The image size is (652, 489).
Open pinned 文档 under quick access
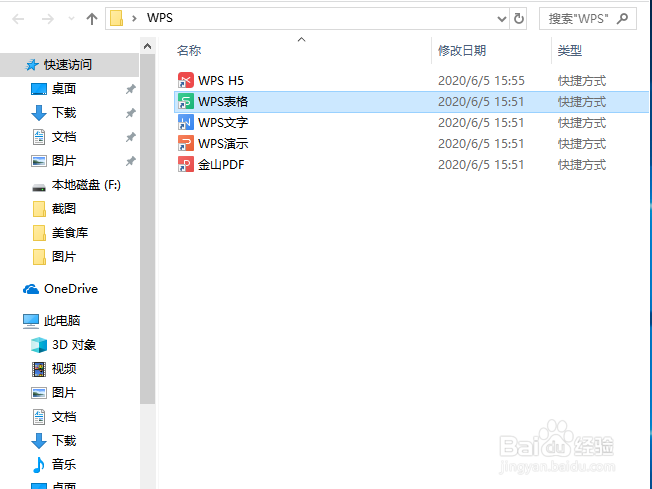64,137
